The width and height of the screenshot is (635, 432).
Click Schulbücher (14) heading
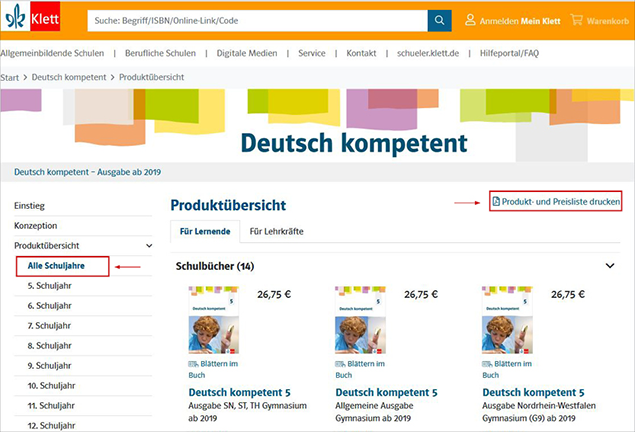pyautogui.click(x=215, y=266)
